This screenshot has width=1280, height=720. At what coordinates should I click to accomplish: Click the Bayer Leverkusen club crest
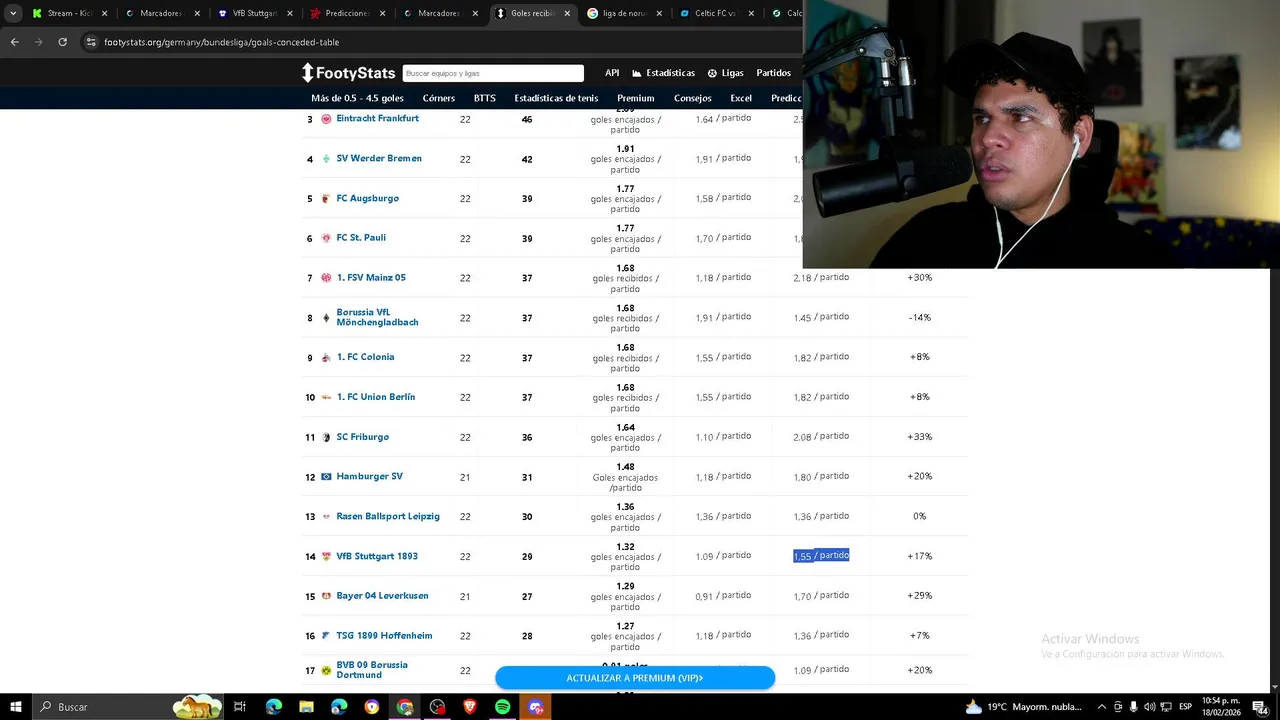point(326,596)
